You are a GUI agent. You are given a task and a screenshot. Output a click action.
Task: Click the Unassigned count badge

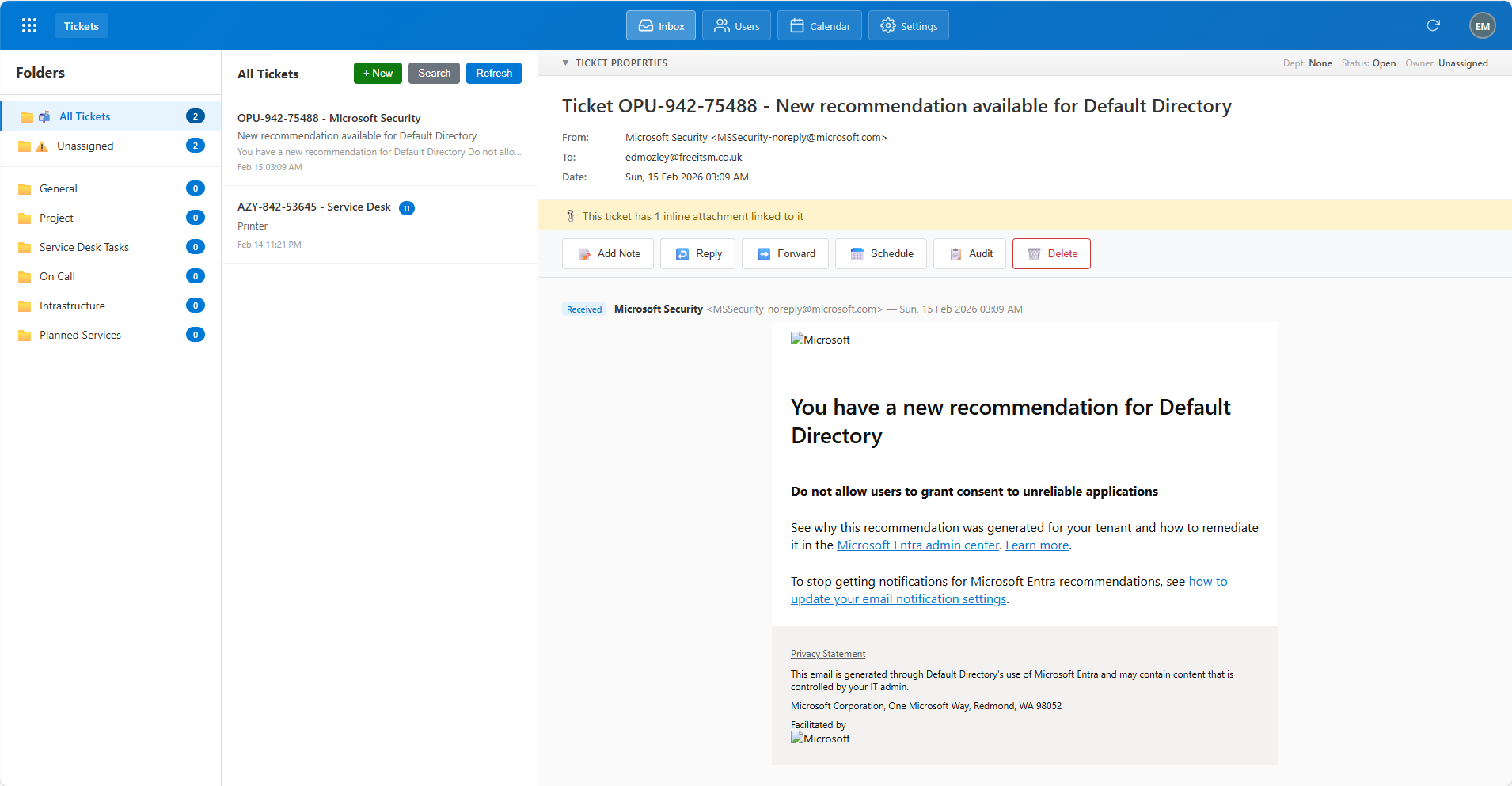coord(196,146)
